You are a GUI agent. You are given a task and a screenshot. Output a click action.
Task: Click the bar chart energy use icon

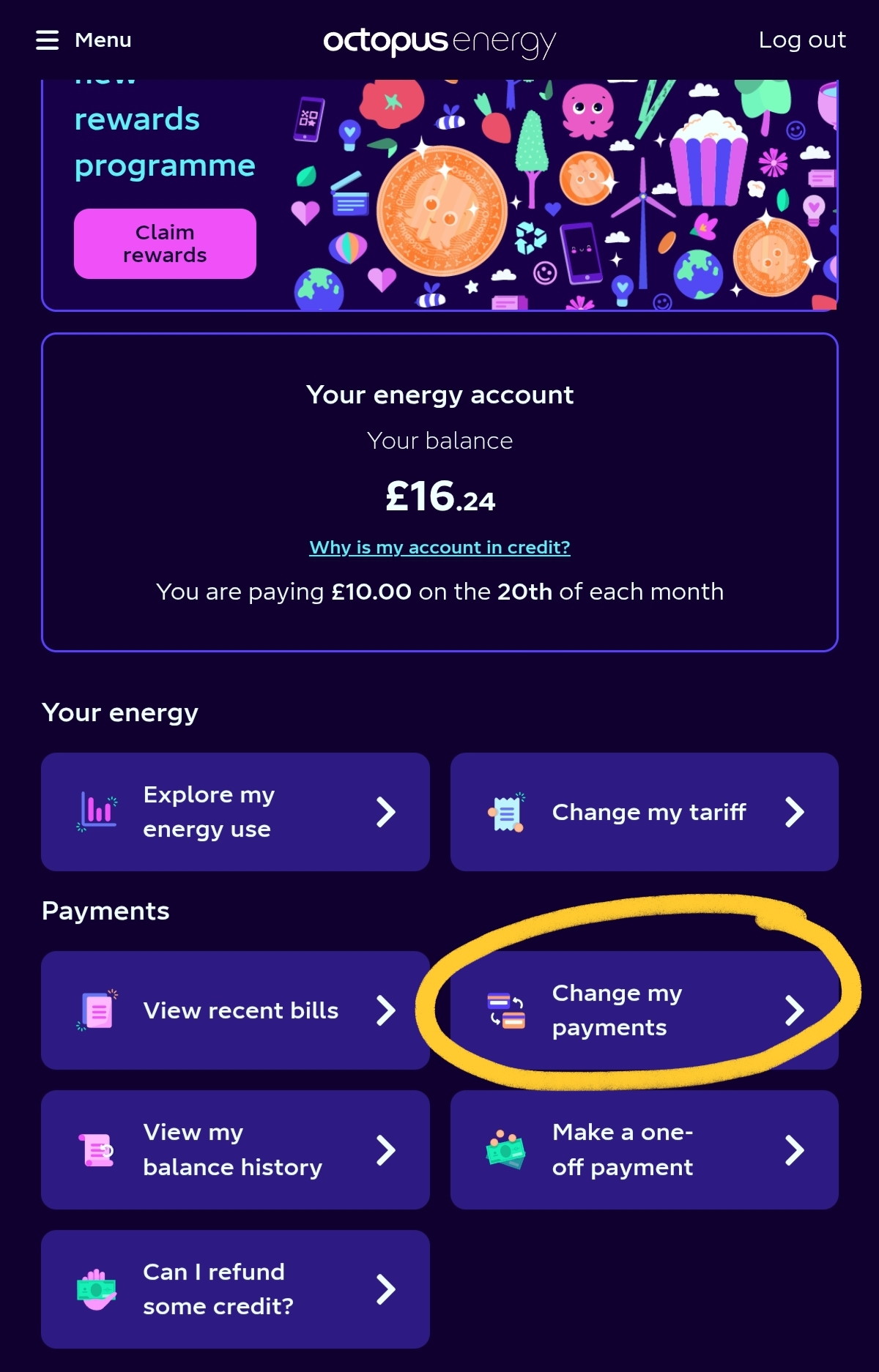pyautogui.click(x=97, y=812)
